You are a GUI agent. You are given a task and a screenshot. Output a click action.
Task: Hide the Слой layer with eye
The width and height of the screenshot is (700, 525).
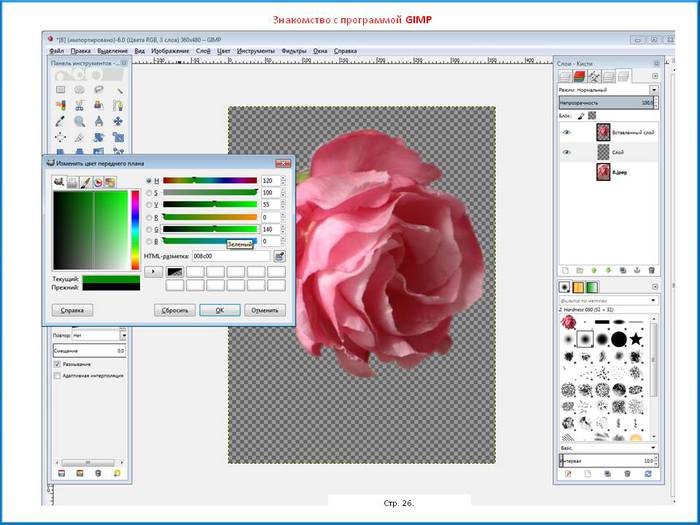tap(567, 152)
